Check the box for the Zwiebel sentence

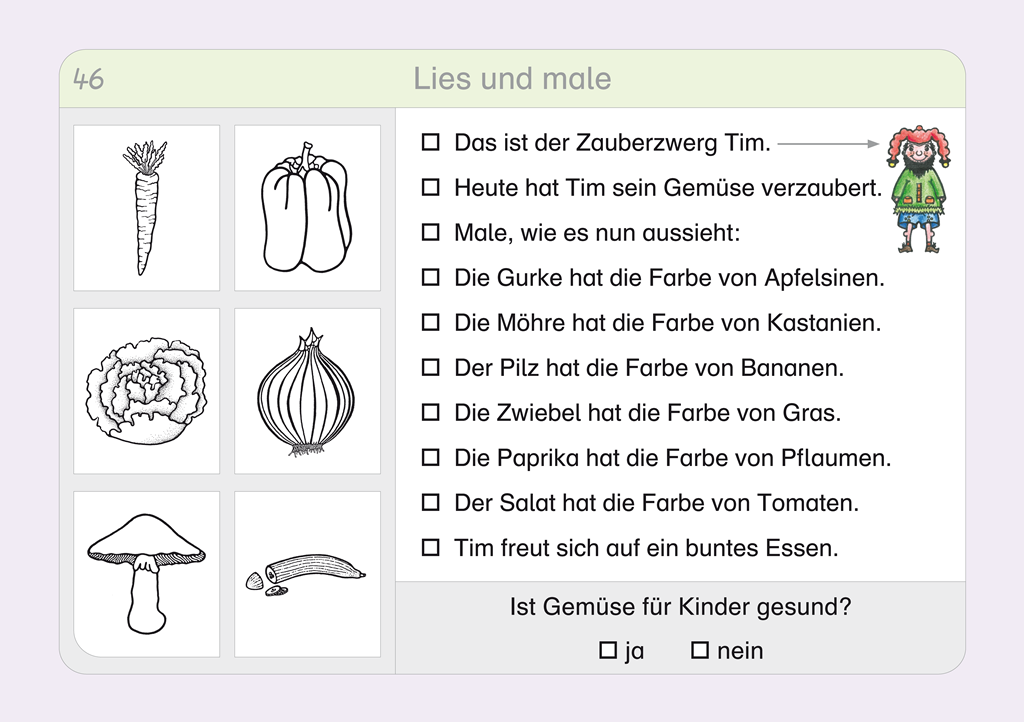tap(431, 412)
